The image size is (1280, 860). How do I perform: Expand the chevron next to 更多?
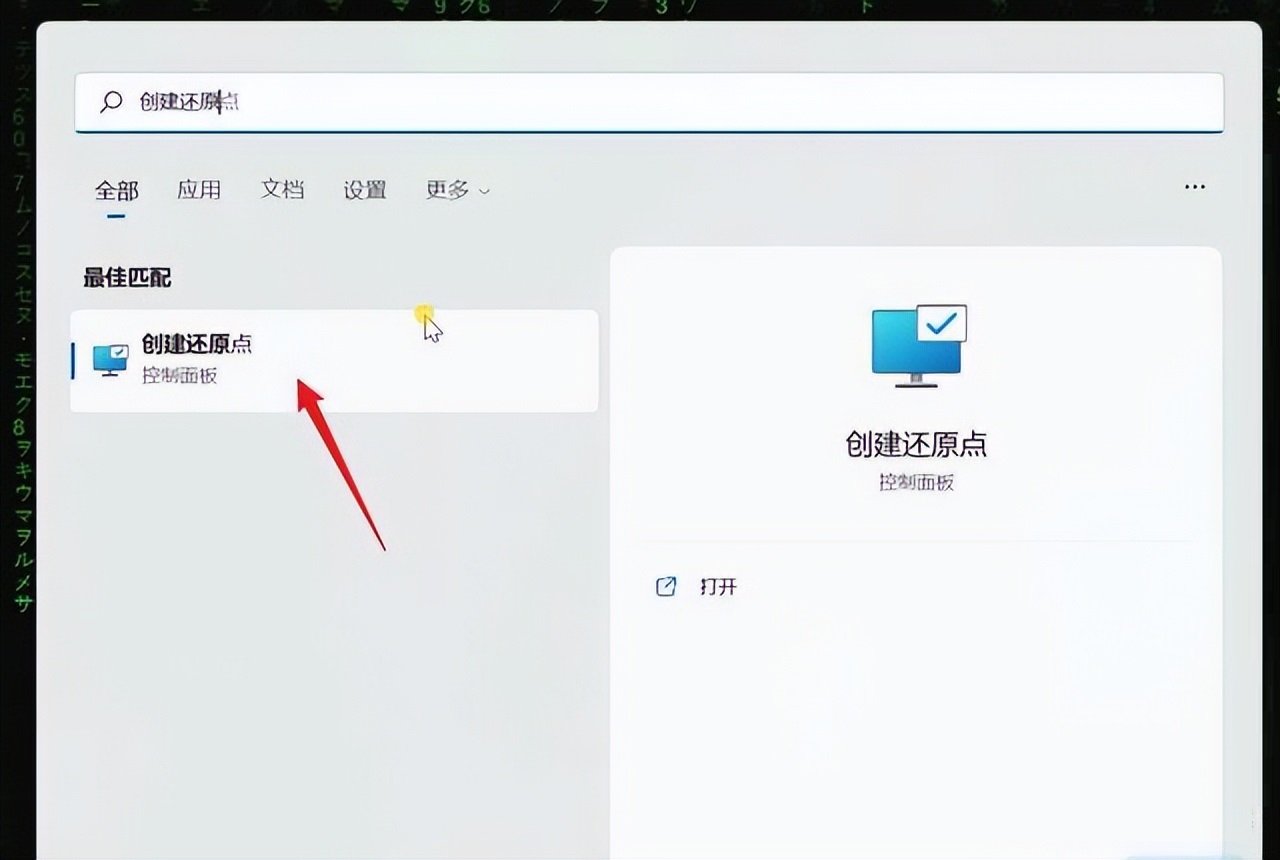coord(485,191)
